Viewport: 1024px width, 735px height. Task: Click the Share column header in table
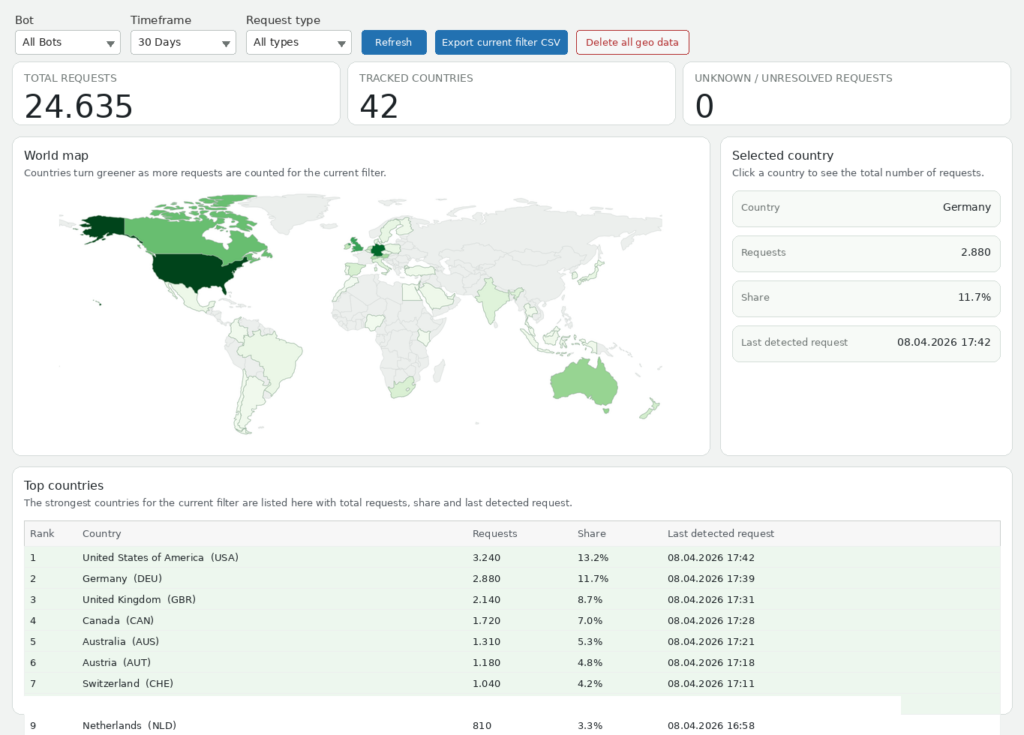(591, 534)
